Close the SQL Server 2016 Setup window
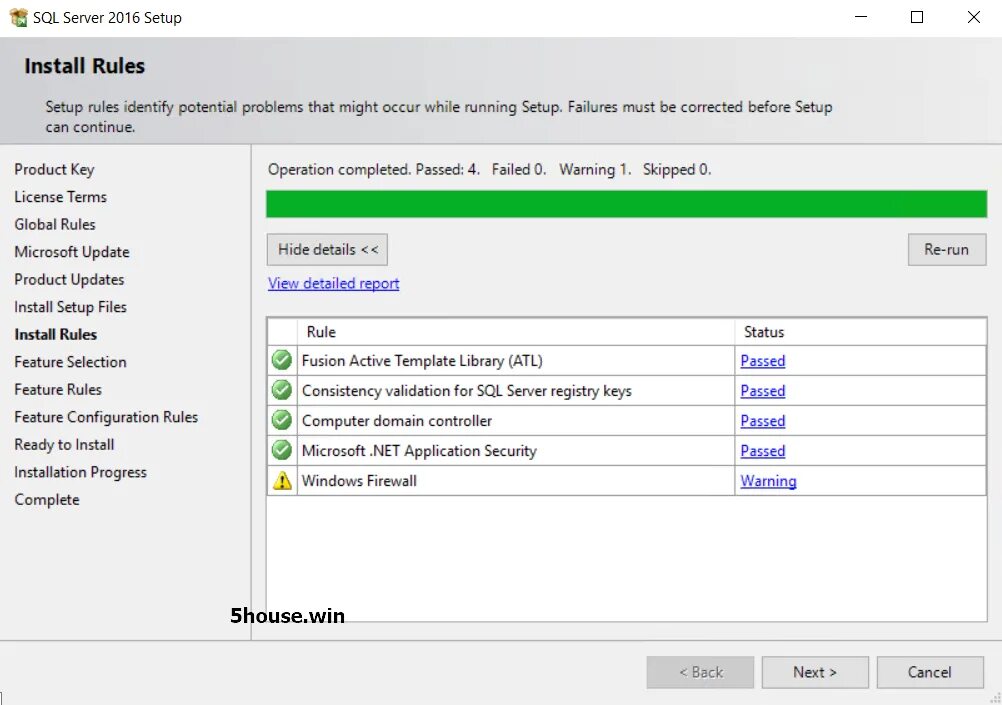Viewport: 1002px width, 705px height. [973, 17]
